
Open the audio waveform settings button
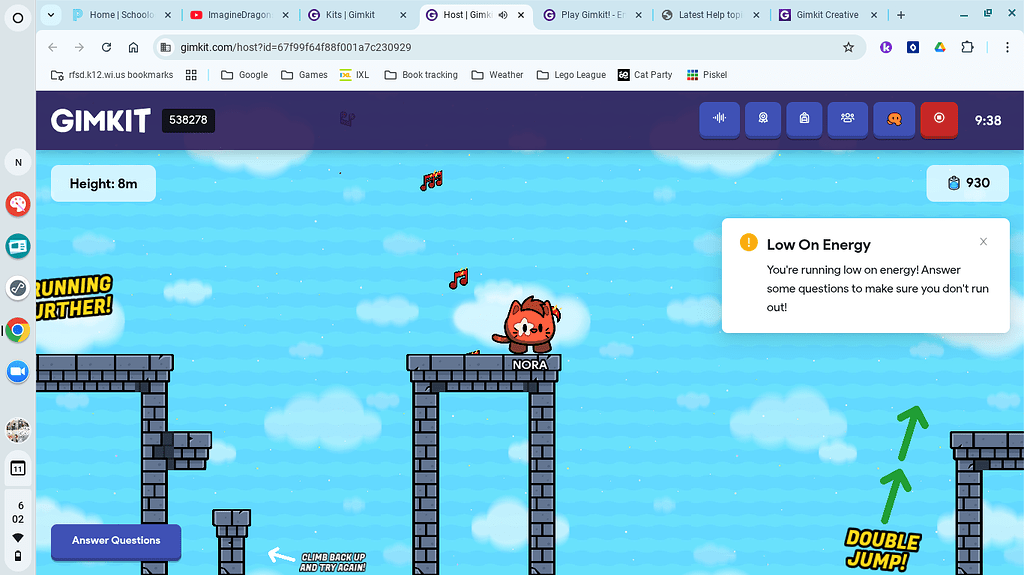[718, 118]
